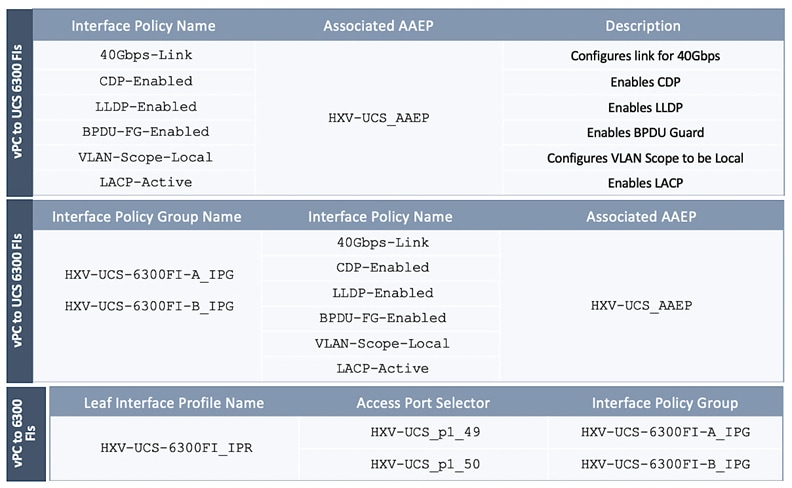Click the HXV-UCS-6300FI_IPR profile cell

(x=176, y=447)
